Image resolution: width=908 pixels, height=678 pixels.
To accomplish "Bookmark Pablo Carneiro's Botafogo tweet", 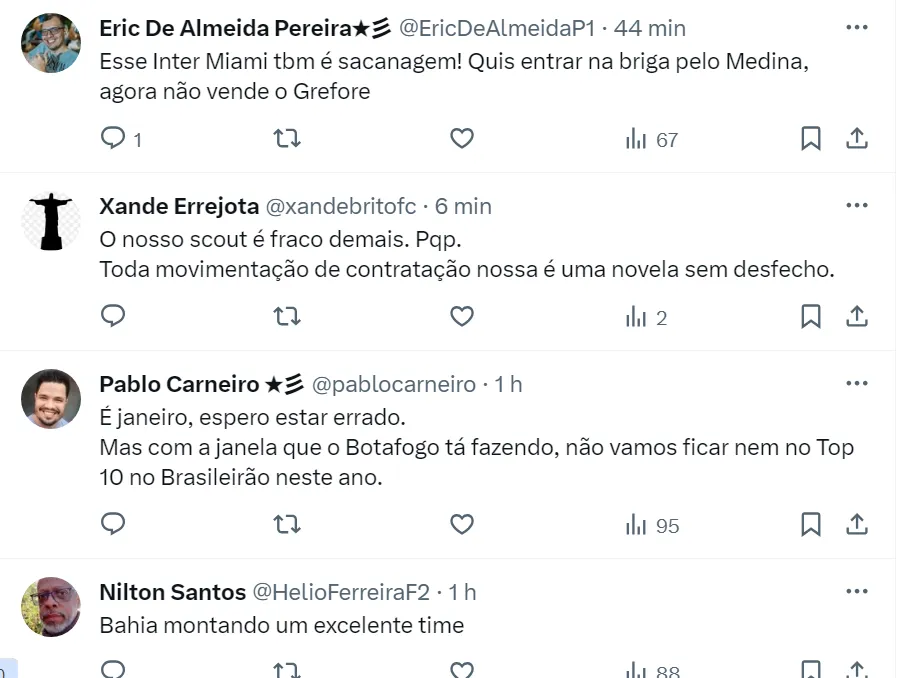I will tap(811, 524).
